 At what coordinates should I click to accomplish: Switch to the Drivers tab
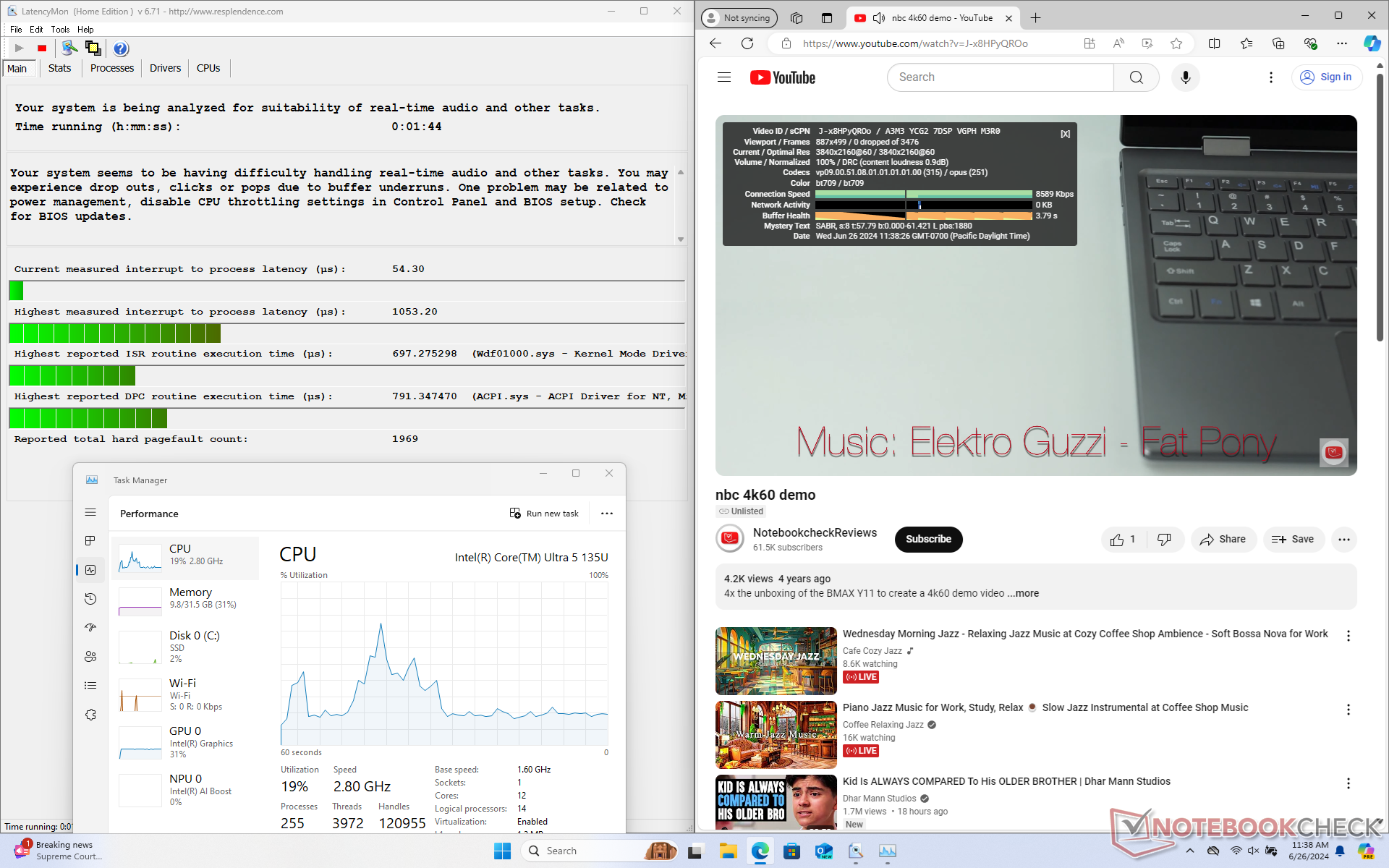165,68
